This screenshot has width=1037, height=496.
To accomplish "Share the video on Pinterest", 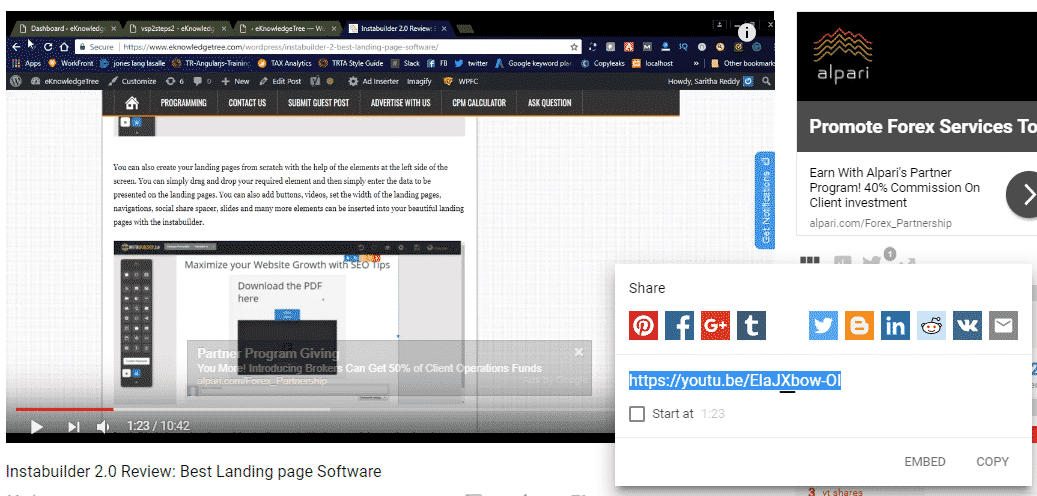I will tap(643, 325).
